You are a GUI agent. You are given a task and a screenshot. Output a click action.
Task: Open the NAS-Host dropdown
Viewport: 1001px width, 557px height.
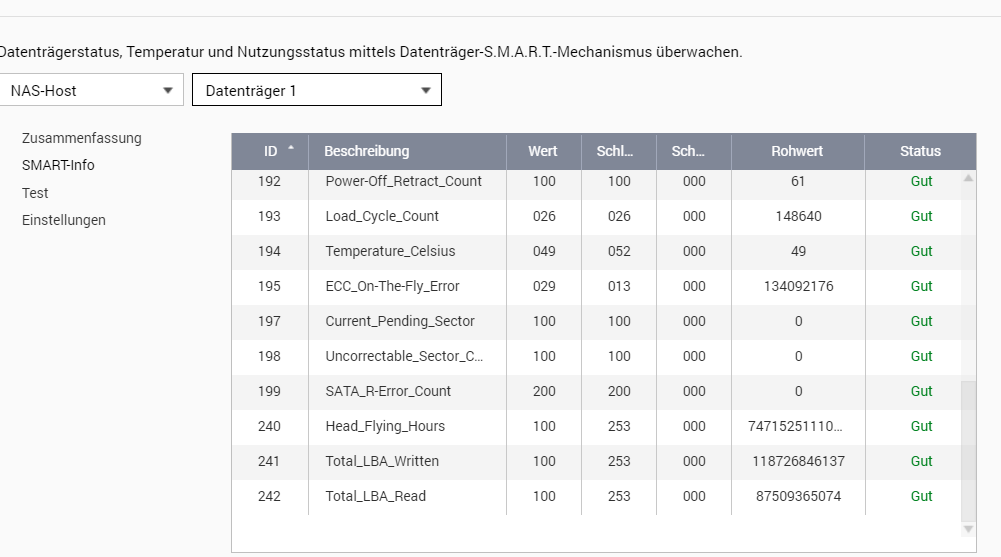91,90
